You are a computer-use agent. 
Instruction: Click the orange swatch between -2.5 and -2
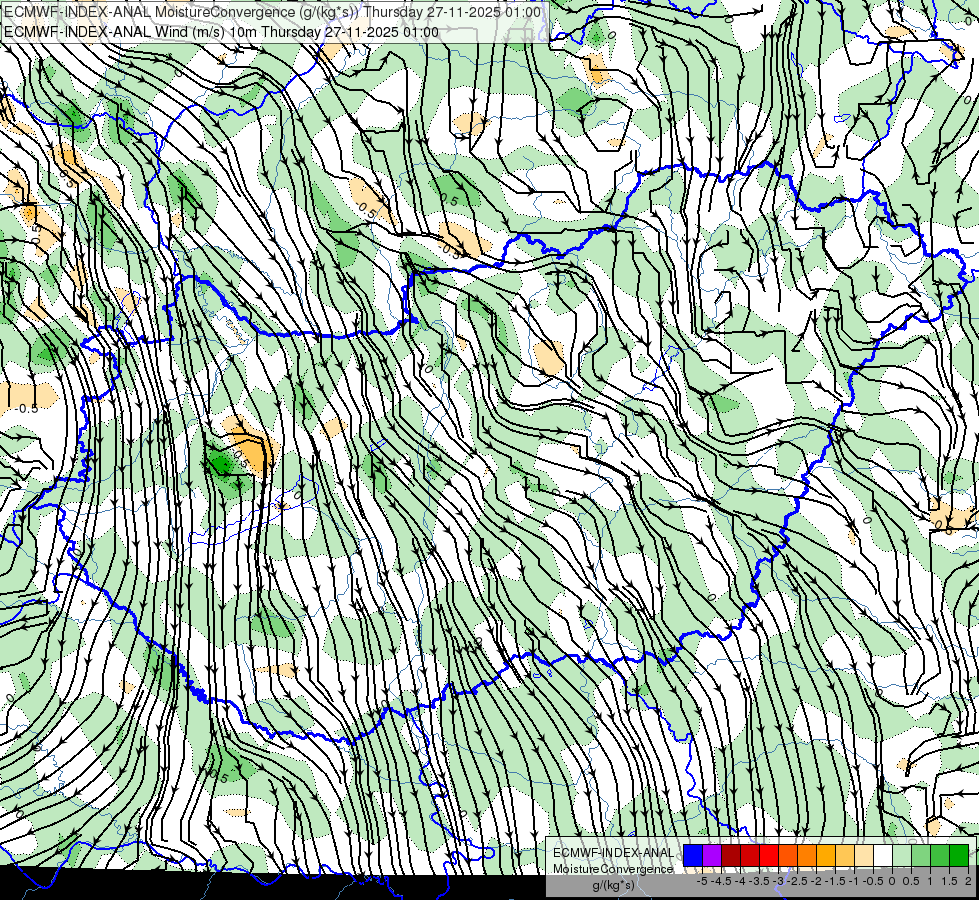(807, 856)
